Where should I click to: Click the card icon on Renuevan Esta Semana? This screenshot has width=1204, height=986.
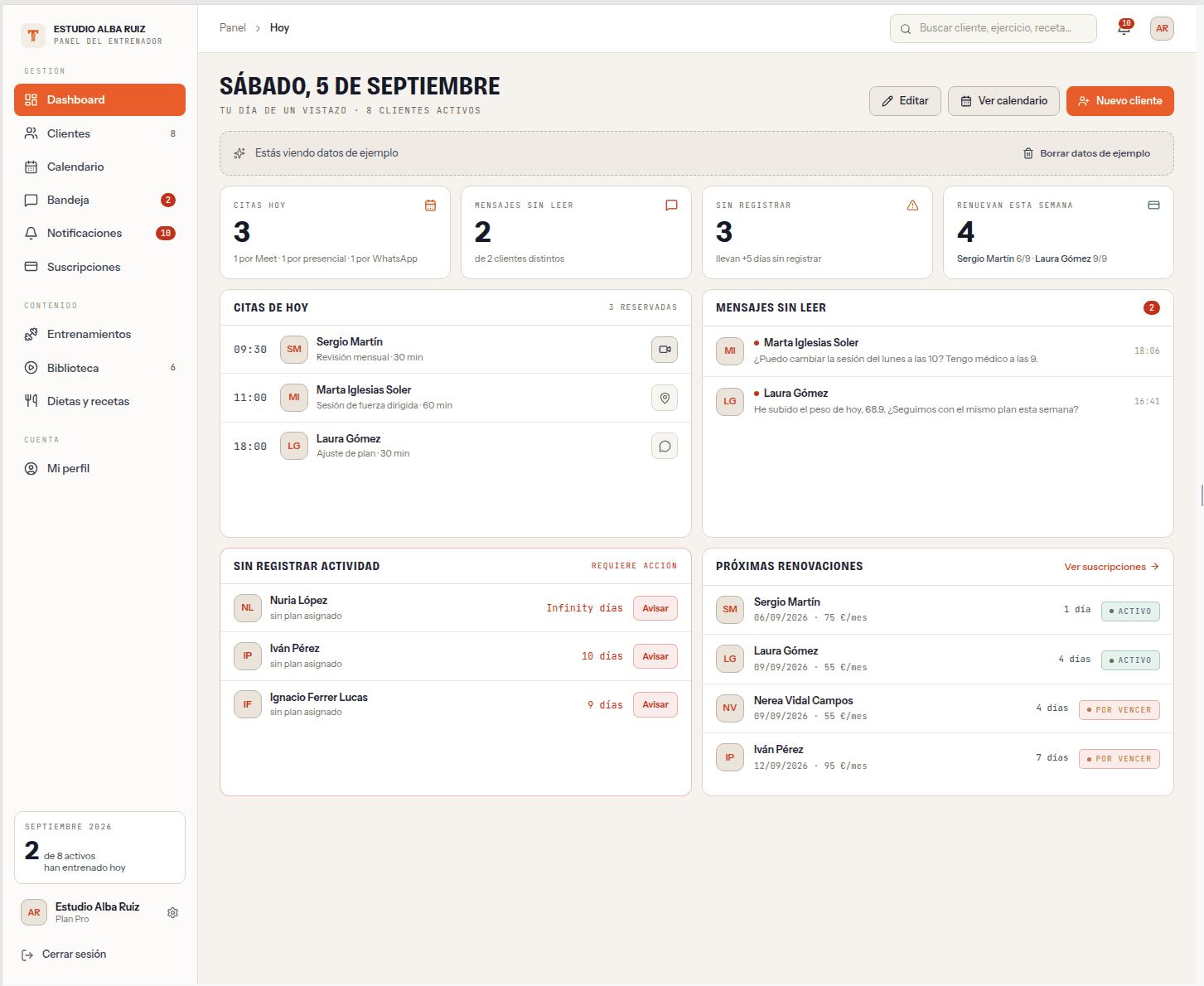coord(1153,205)
